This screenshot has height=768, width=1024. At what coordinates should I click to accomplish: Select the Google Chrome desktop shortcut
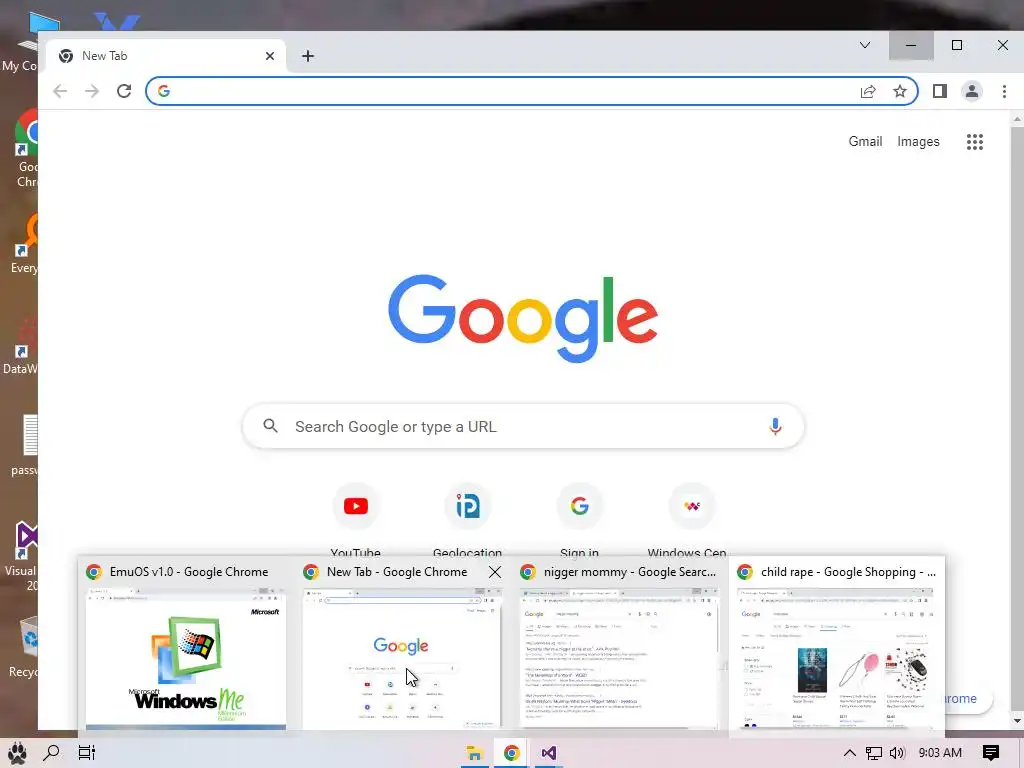tap(26, 149)
